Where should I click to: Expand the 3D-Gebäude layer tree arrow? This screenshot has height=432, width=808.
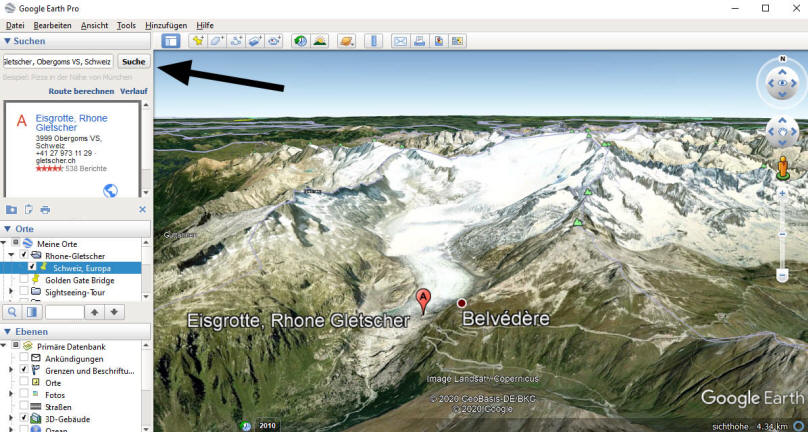pos(11,419)
